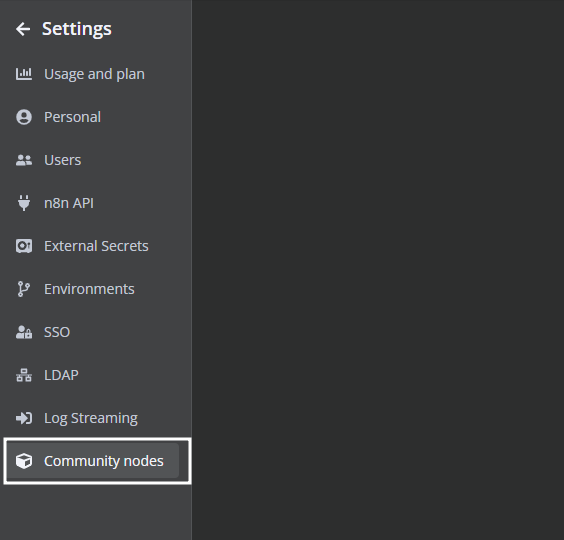Click the sign-in arrow Log Streaming icon
This screenshot has width=564, height=540.
click(24, 418)
